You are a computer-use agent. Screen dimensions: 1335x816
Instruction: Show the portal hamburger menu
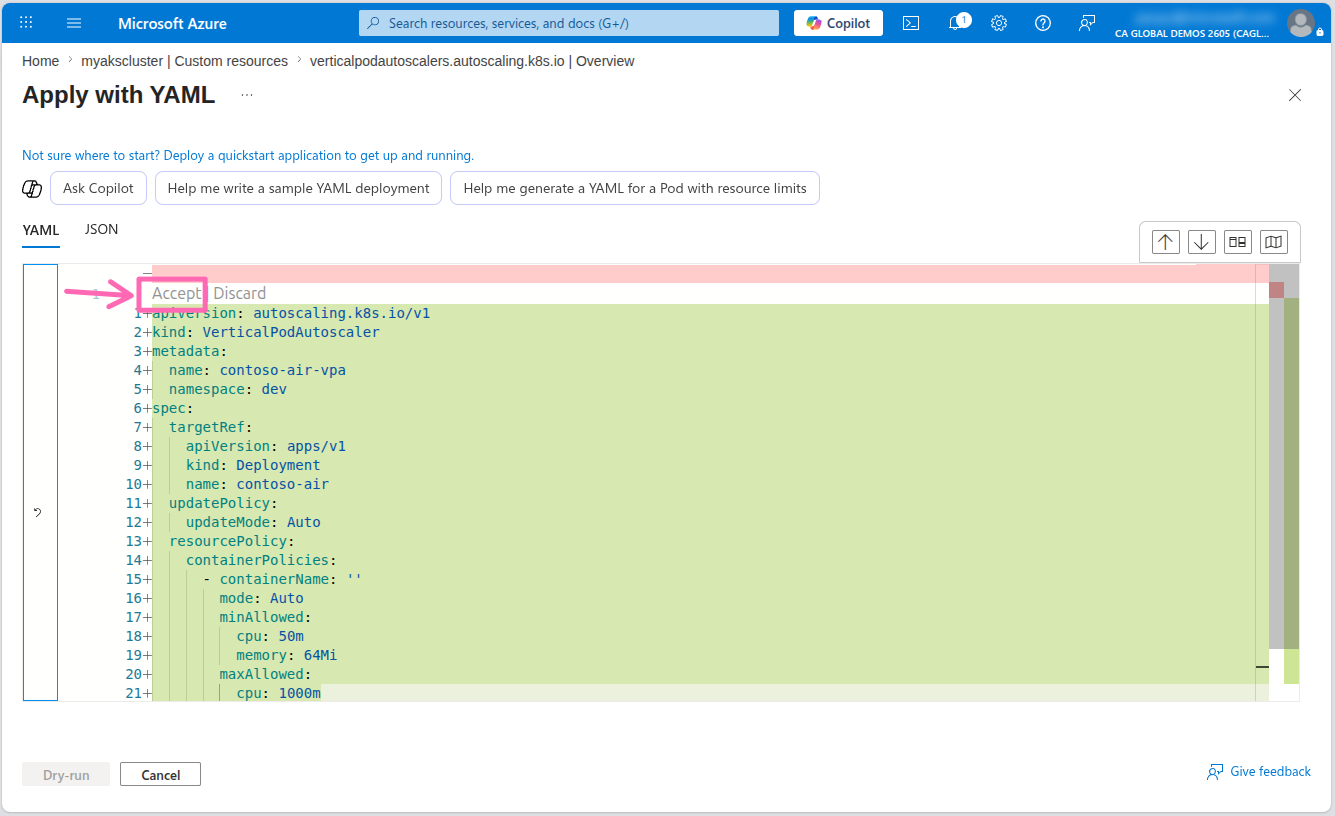(x=74, y=23)
